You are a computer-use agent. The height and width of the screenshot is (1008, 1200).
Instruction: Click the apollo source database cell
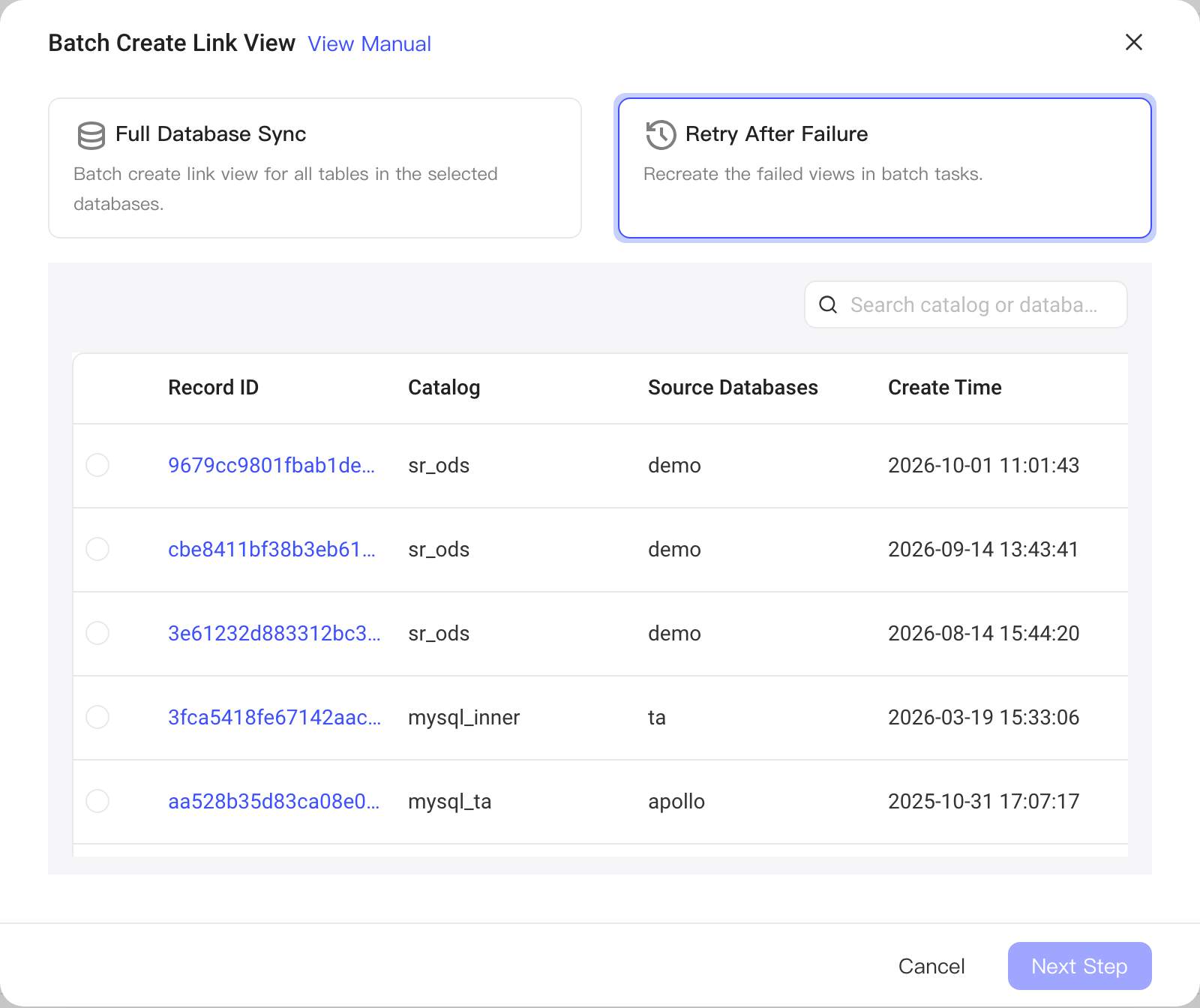pos(676,801)
